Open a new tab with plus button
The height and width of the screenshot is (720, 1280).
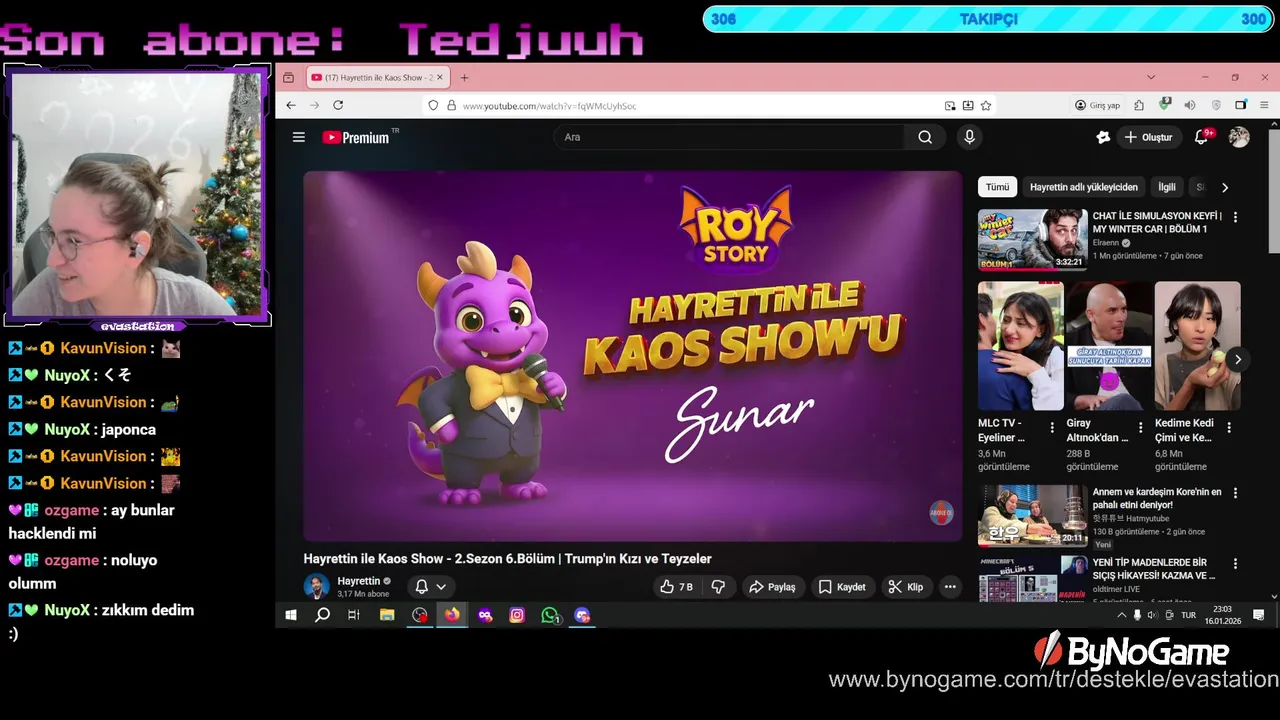pos(464,77)
